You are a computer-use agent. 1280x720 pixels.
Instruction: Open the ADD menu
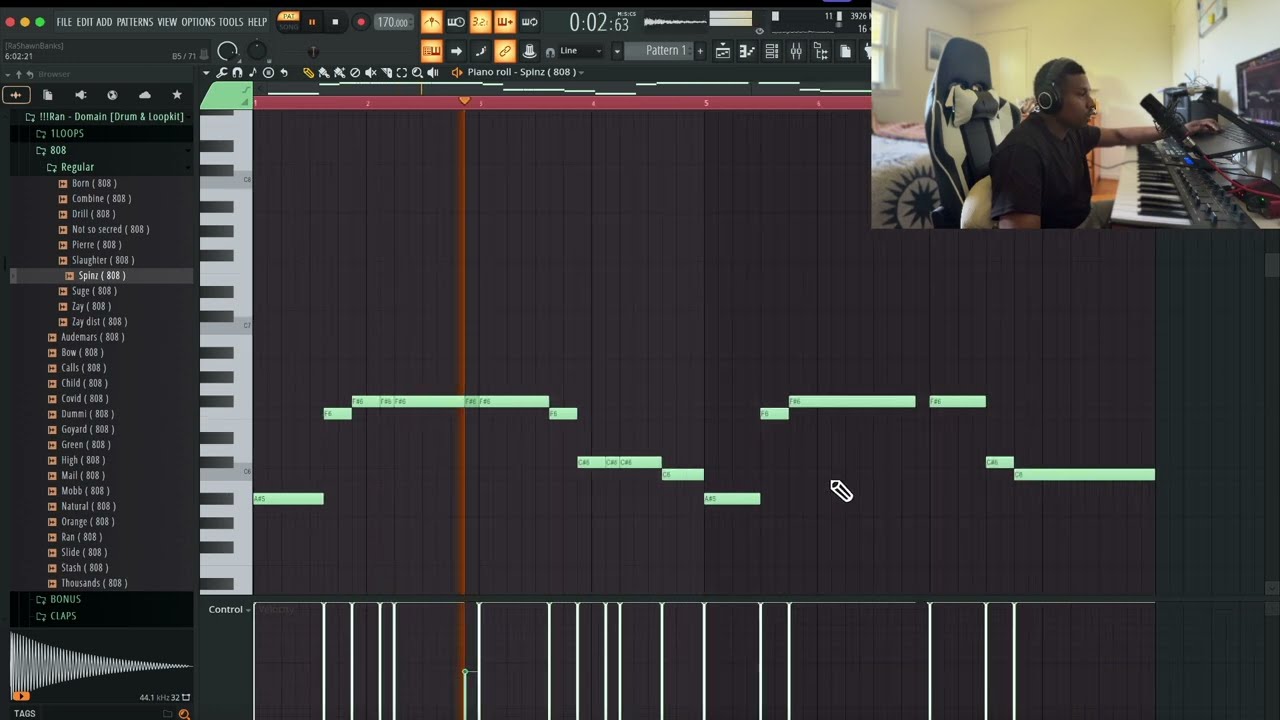[x=104, y=22]
